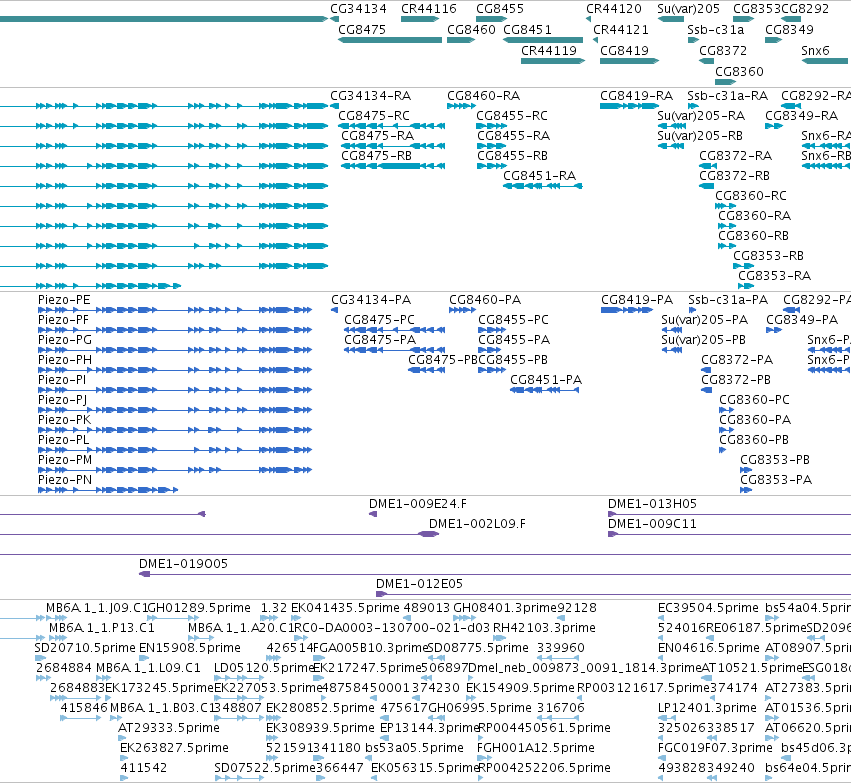Viewport: 851px width, 783px height.
Task: Click clone DME1-013H05
Action: coord(652,504)
